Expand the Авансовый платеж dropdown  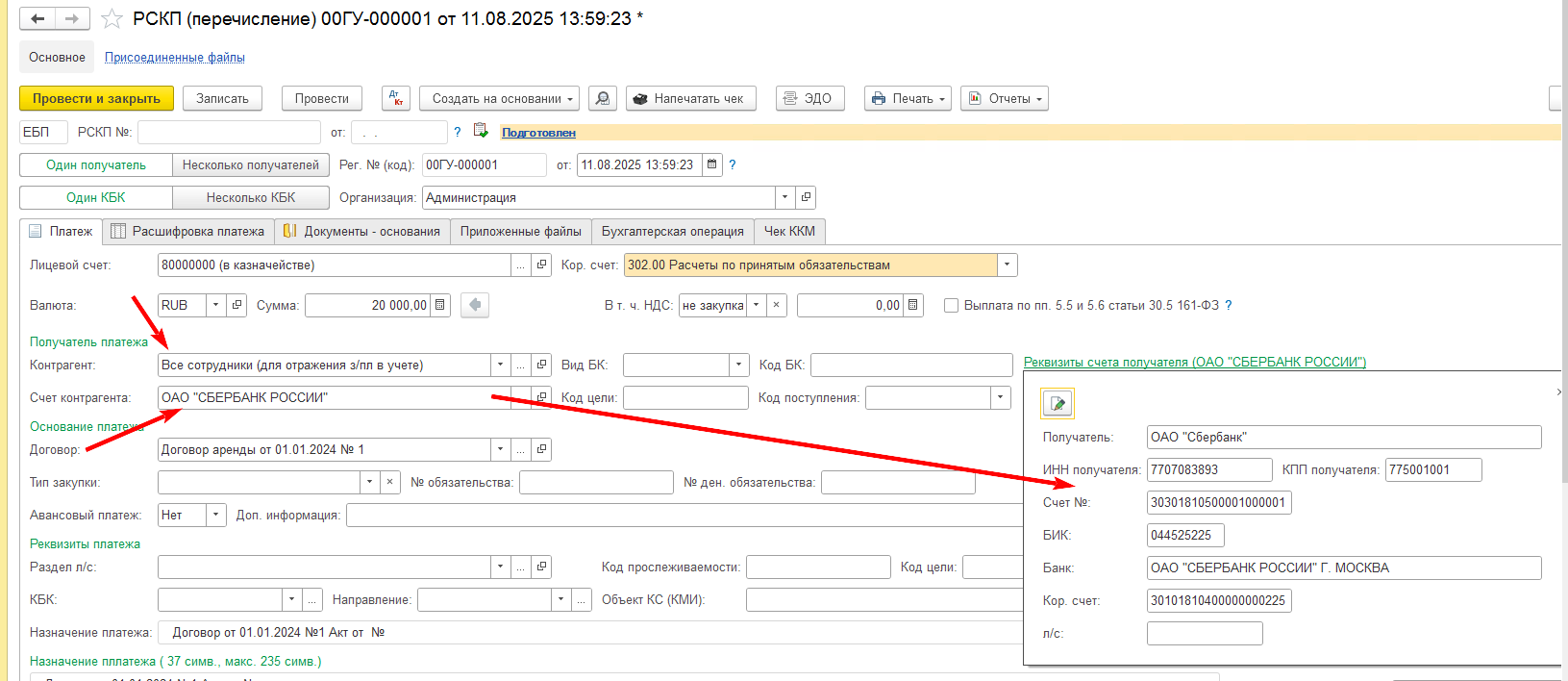216,515
